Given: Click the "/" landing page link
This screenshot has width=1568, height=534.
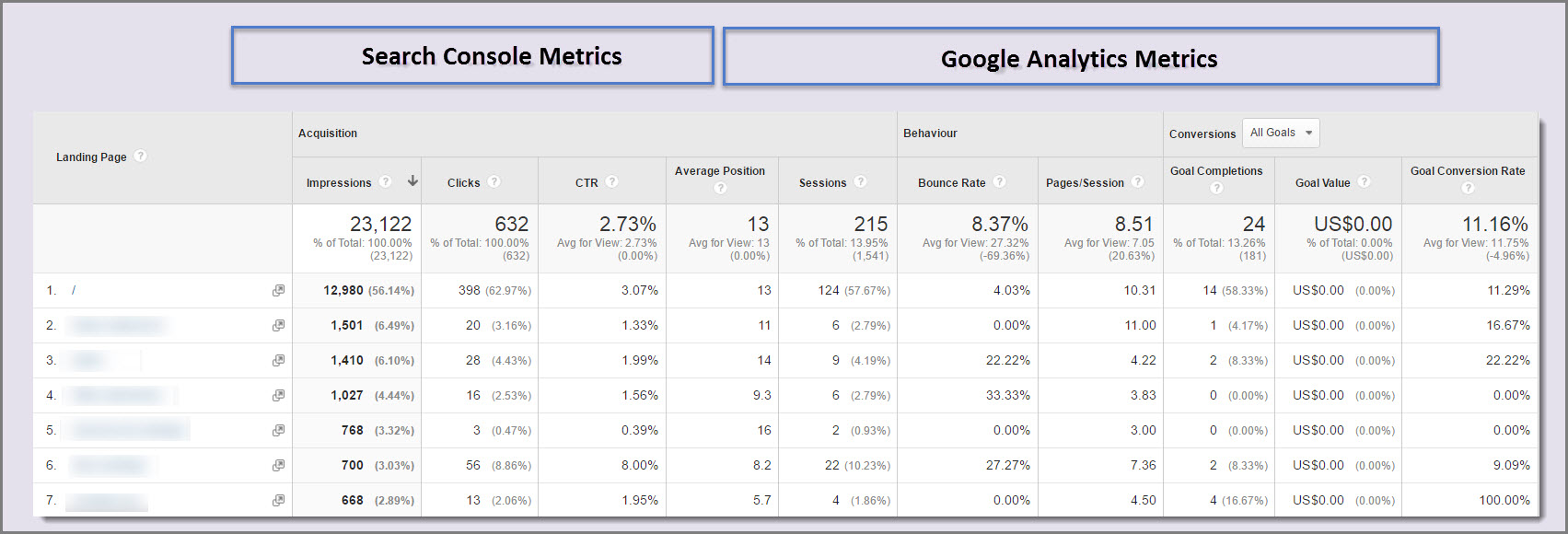Looking at the screenshot, I should click(x=74, y=291).
